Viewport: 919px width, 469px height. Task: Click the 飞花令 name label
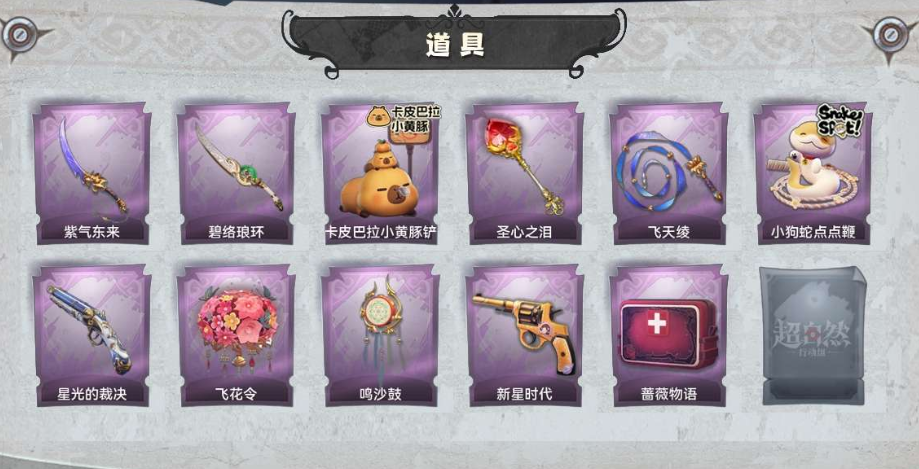[x=236, y=394]
